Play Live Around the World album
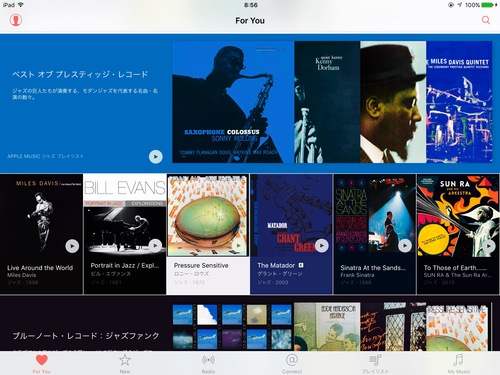Screen dimensions: 500x375 (72, 246)
